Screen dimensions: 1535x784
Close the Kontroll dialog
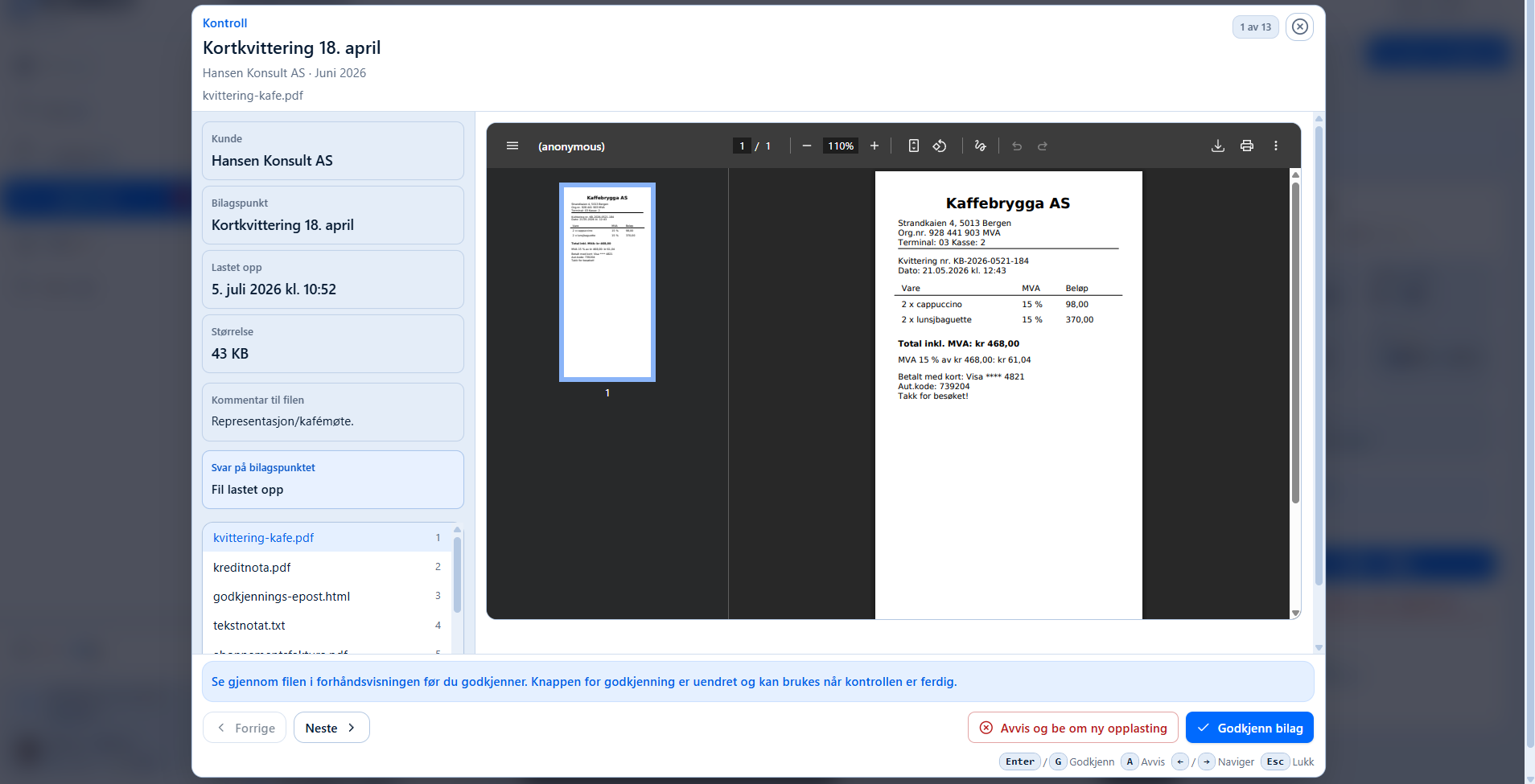coord(1300,27)
